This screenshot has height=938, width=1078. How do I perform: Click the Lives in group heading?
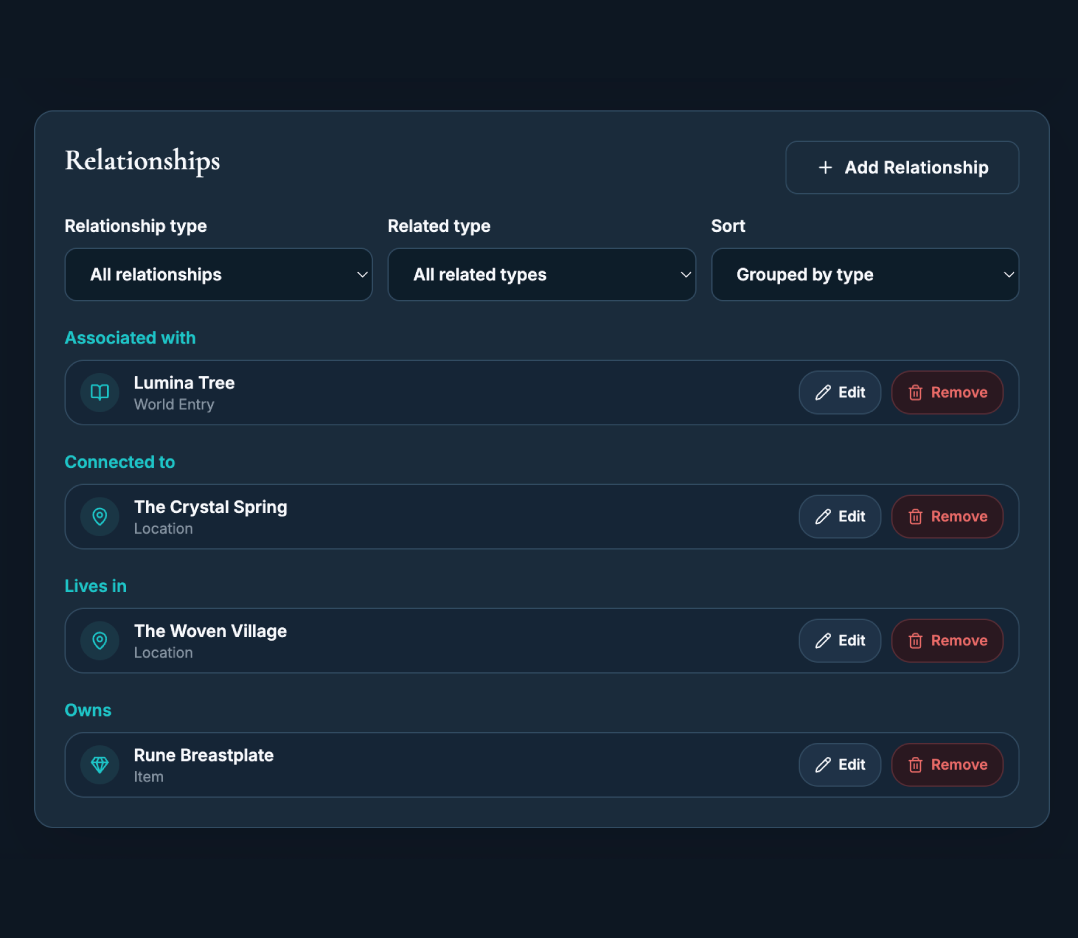click(x=96, y=586)
